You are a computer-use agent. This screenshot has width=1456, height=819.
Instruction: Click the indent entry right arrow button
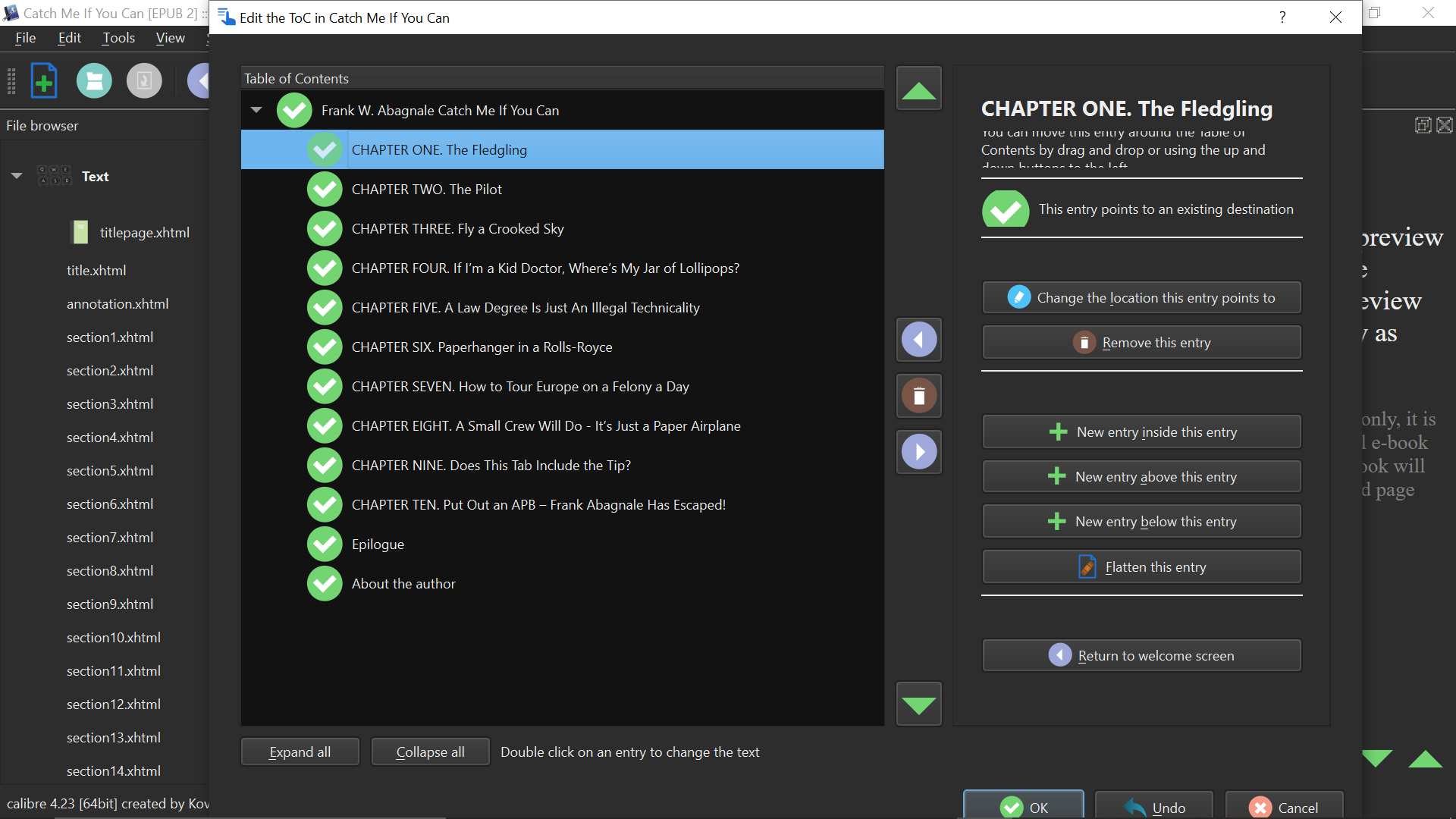(918, 452)
